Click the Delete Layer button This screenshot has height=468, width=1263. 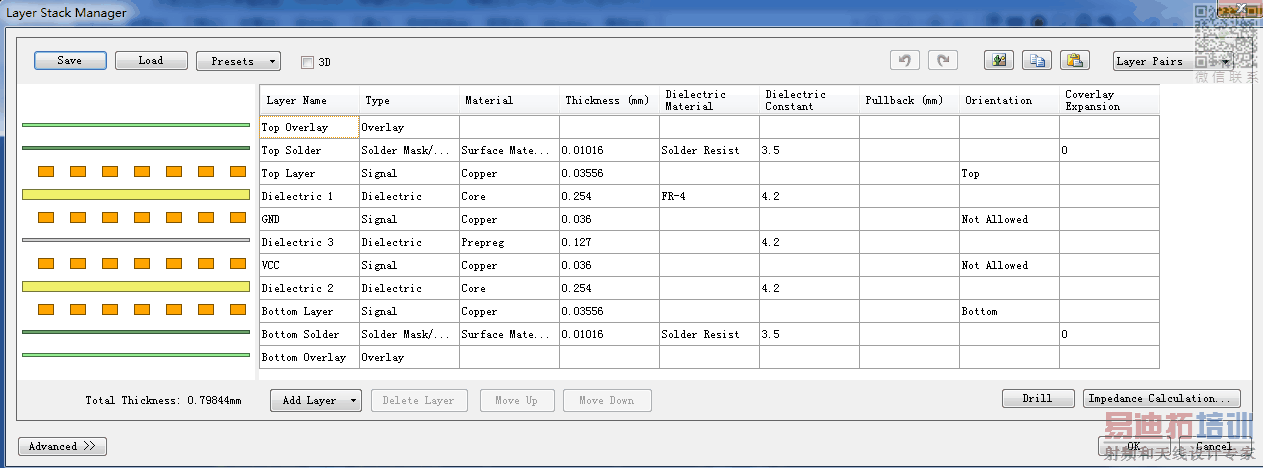pyautogui.click(x=418, y=400)
